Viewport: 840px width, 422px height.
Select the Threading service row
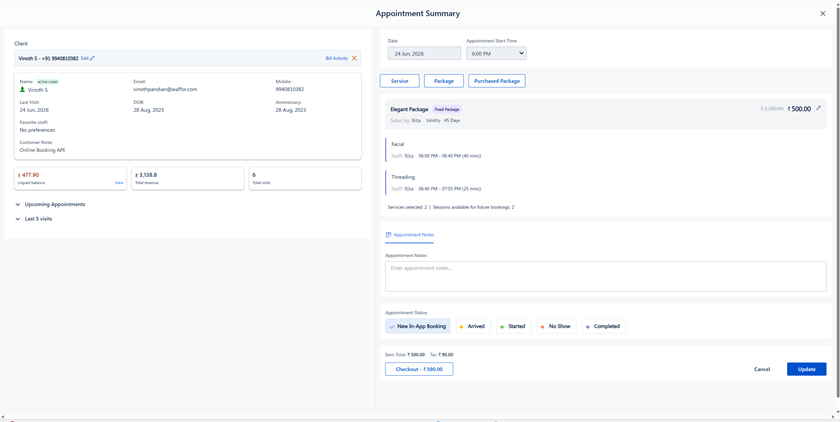coord(605,182)
